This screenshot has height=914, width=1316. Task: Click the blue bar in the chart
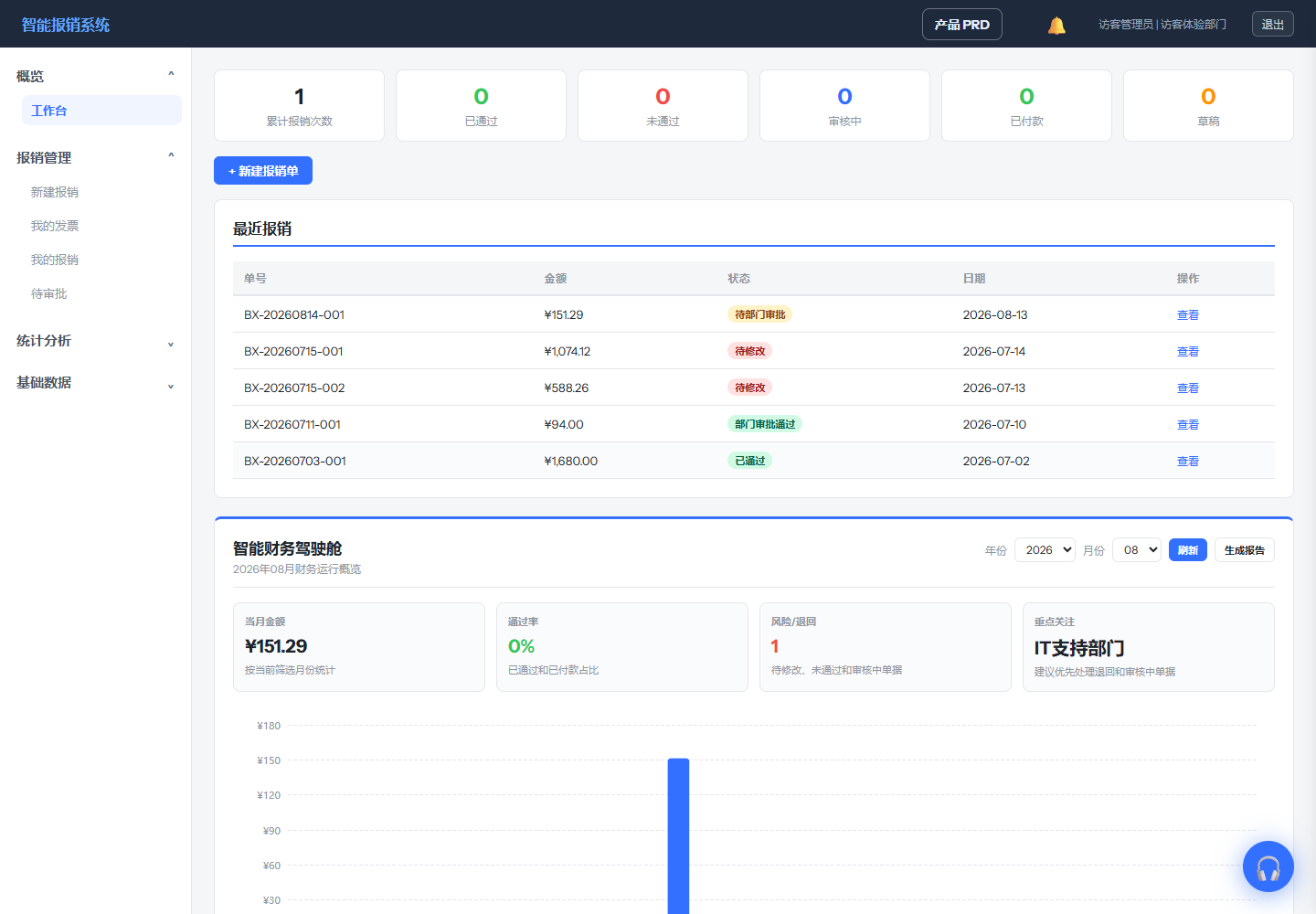pos(678,836)
